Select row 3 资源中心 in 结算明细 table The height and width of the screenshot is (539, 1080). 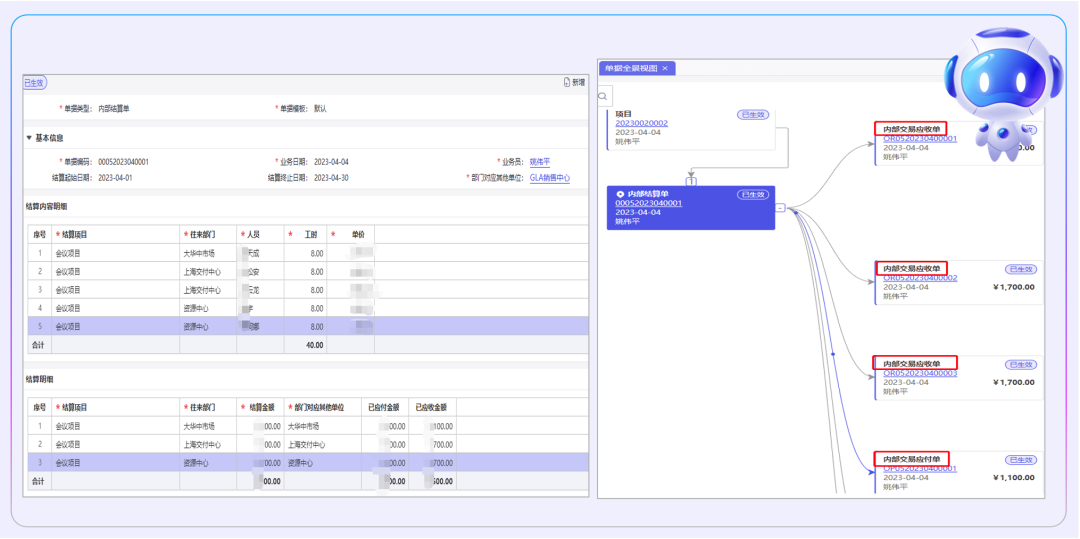tap(200, 463)
